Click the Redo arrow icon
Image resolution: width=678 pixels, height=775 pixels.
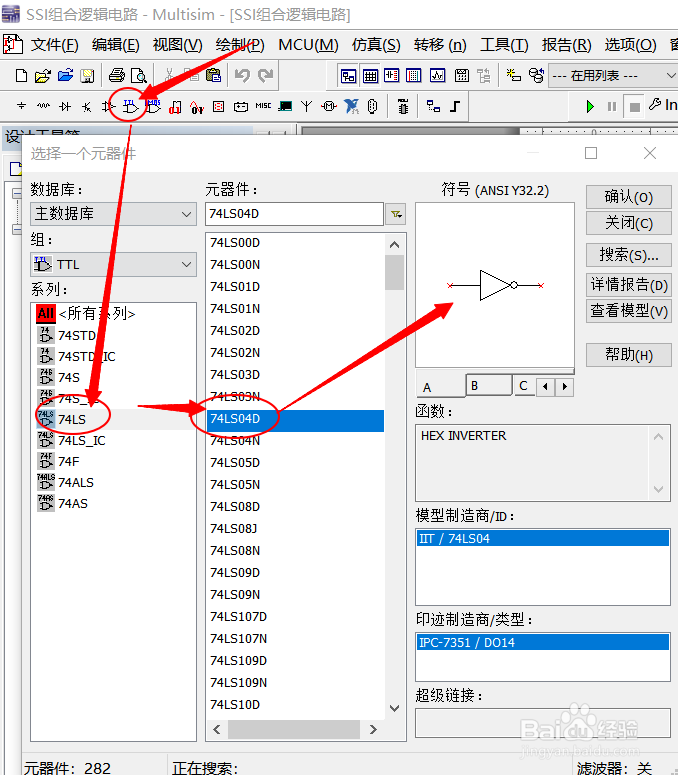coord(265,75)
